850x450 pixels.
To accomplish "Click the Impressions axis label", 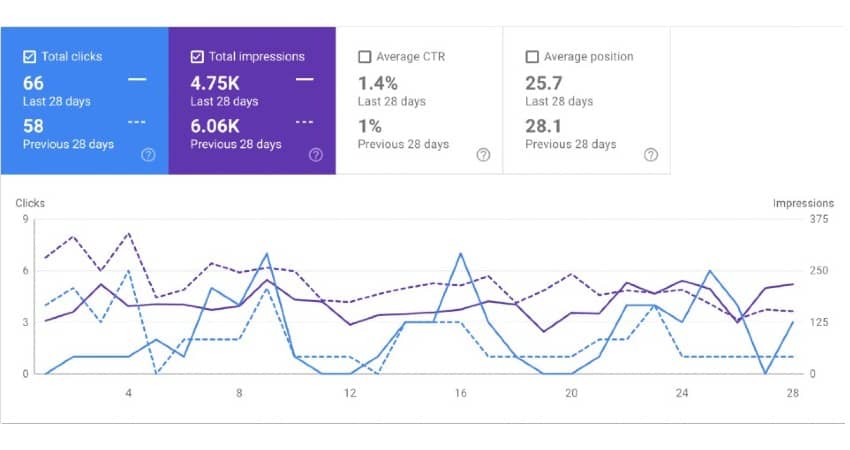I will (803, 203).
